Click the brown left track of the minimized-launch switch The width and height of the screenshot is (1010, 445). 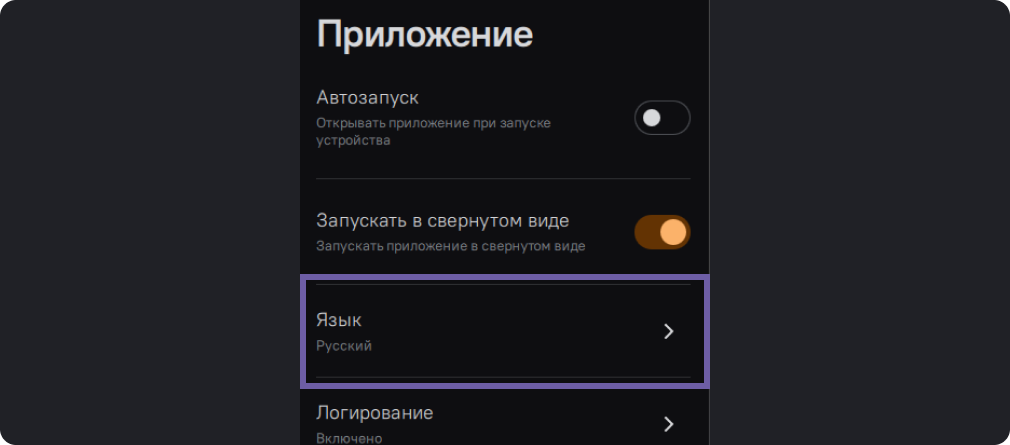coord(646,232)
